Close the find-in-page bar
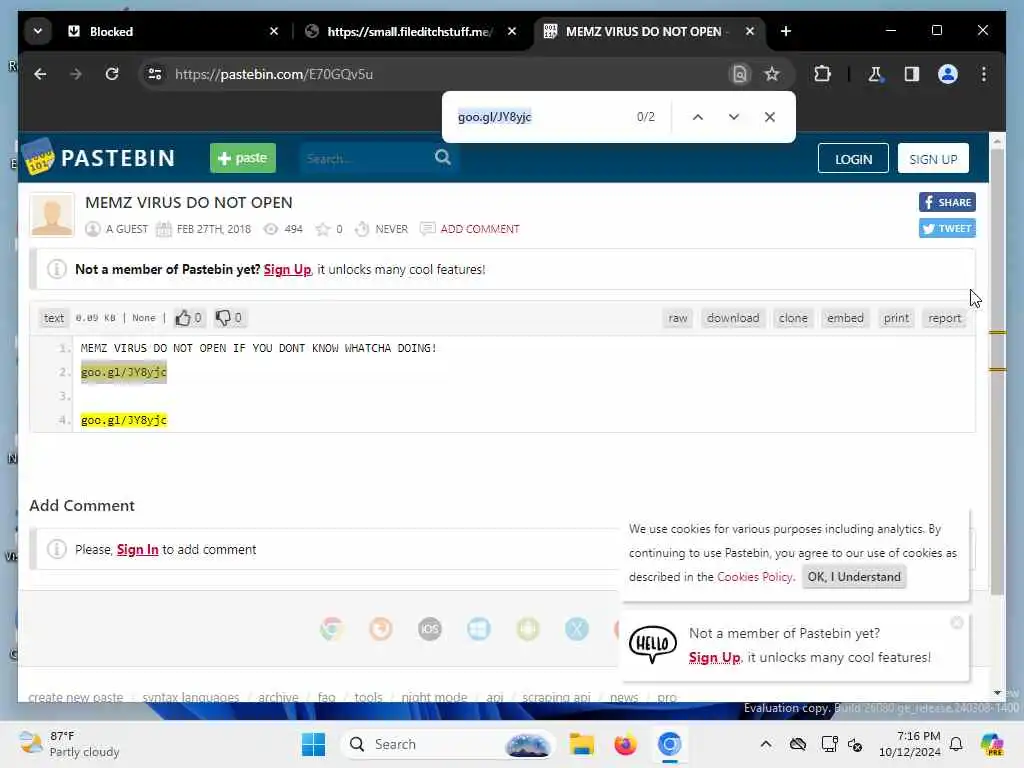The image size is (1024, 768). pos(770,117)
